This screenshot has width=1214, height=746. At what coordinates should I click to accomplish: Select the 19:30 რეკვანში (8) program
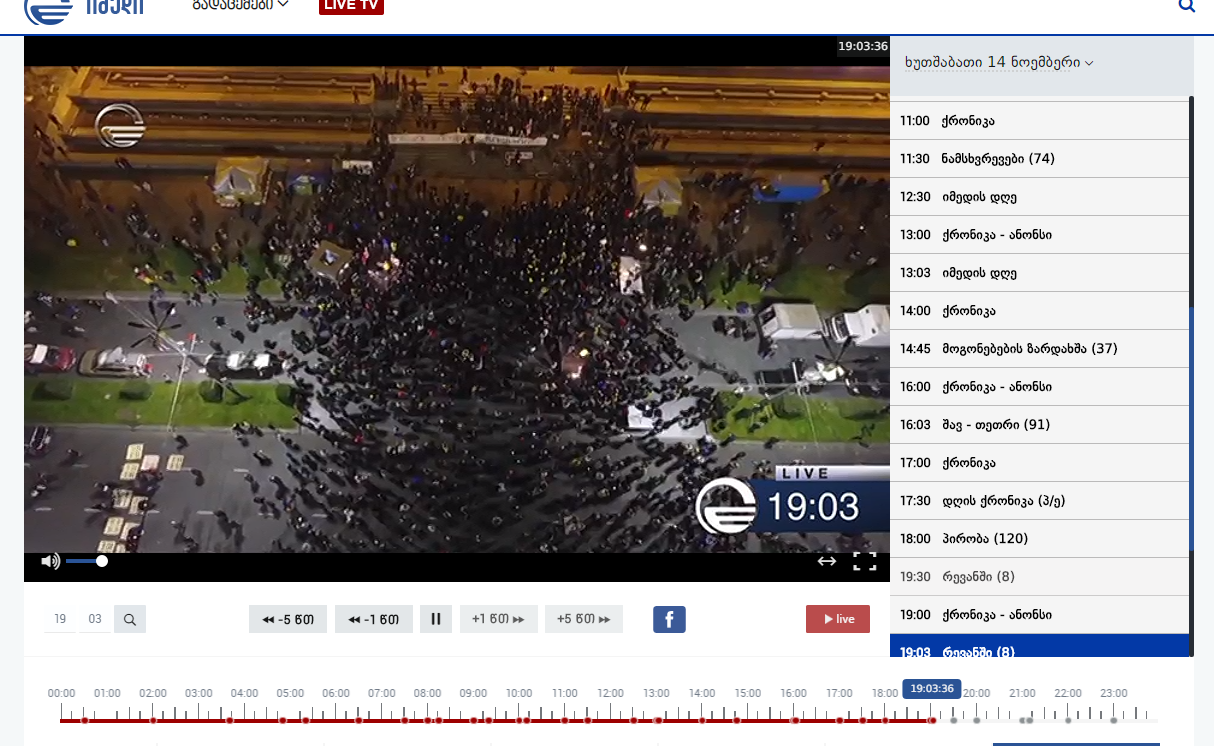click(x=1039, y=577)
